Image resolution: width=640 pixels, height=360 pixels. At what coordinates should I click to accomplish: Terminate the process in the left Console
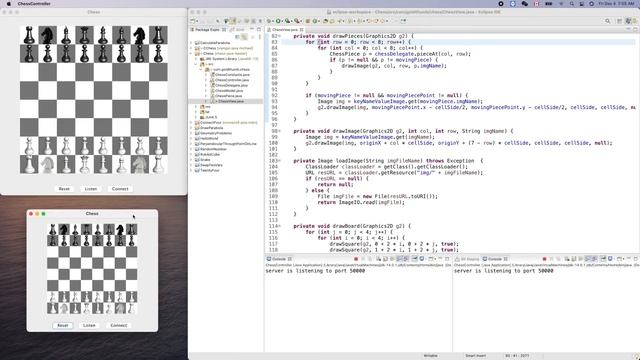356,259
